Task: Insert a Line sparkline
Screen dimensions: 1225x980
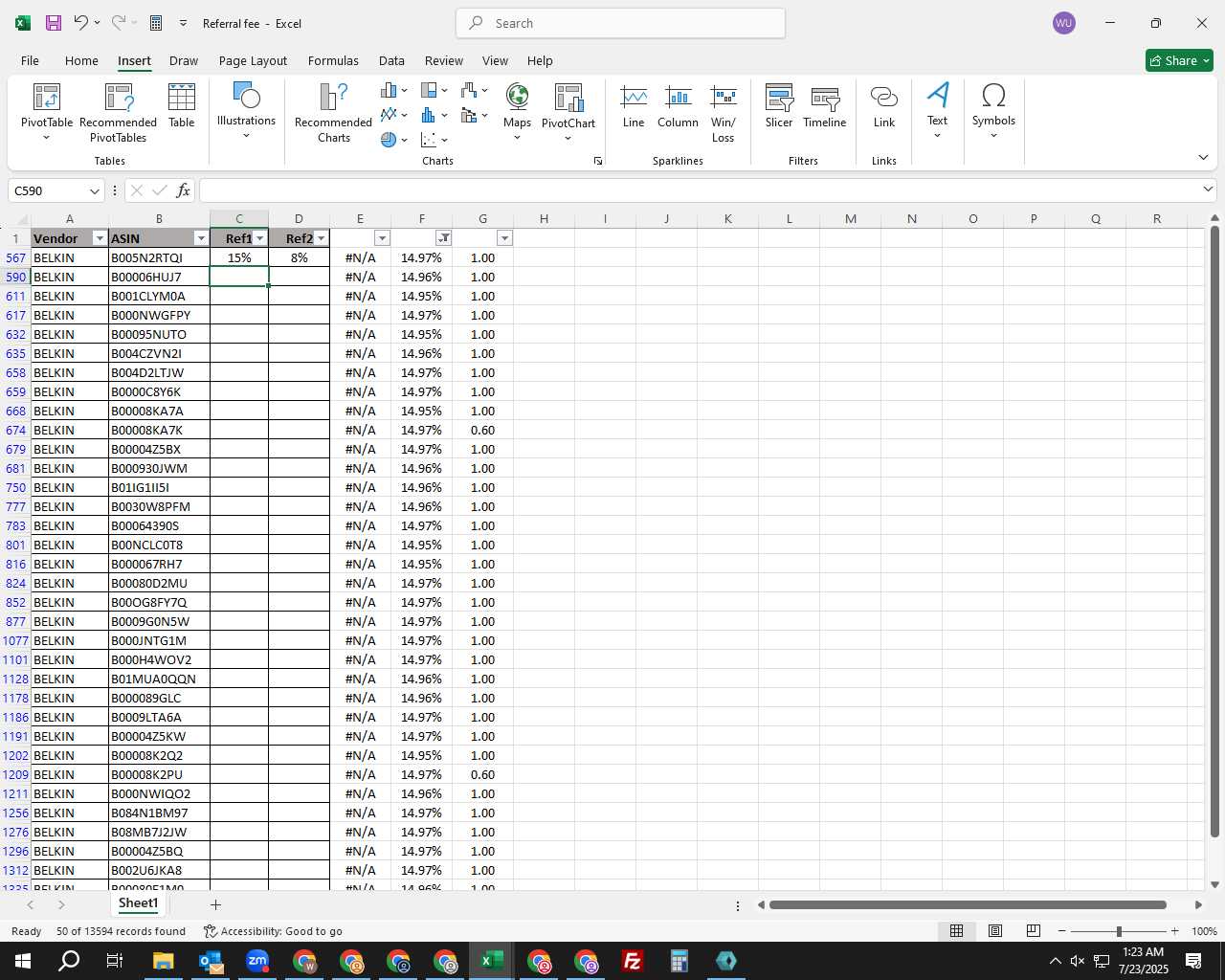Action: (x=634, y=106)
